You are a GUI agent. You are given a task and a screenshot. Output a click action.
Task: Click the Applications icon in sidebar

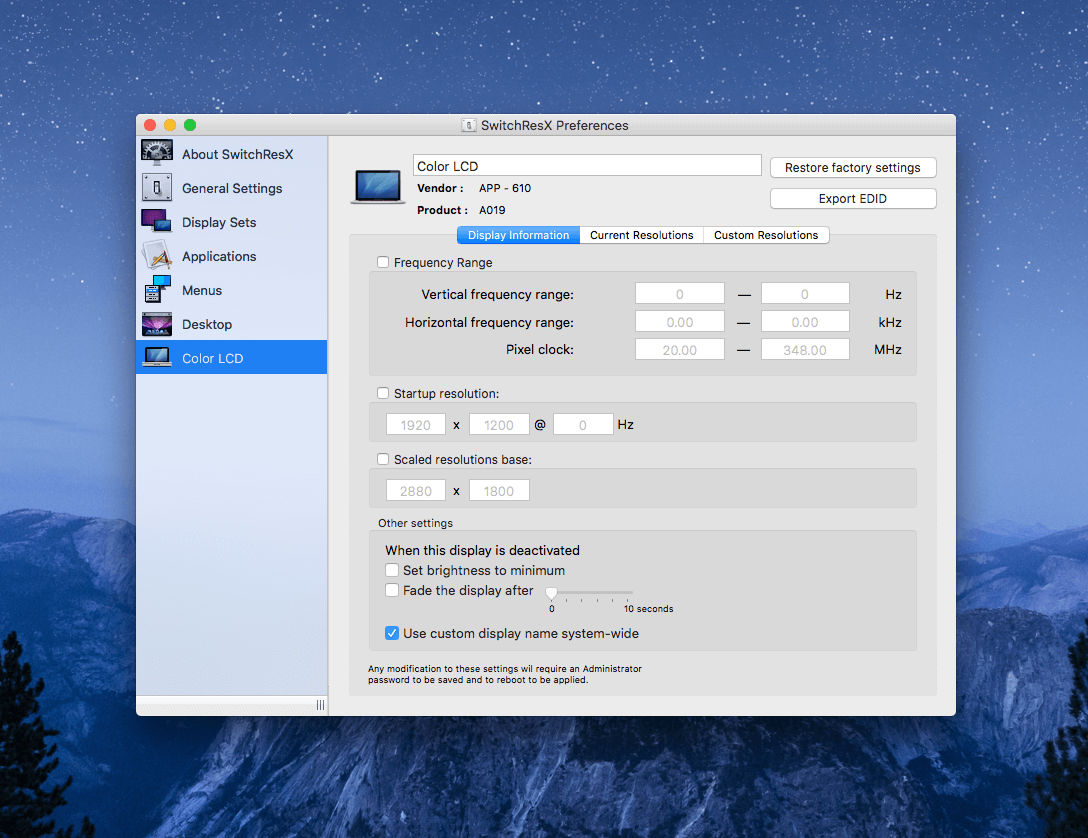click(x=157, y=255)
